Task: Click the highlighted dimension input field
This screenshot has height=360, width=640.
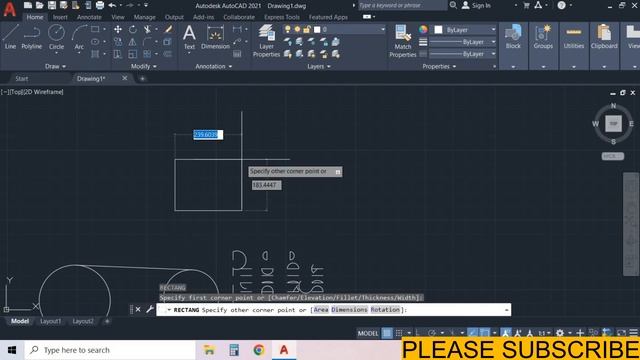Action: click(208, 135)
